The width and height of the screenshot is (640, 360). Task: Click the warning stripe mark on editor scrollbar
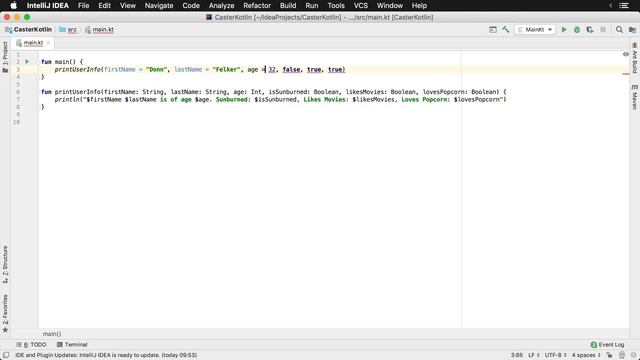pos(626,74)
